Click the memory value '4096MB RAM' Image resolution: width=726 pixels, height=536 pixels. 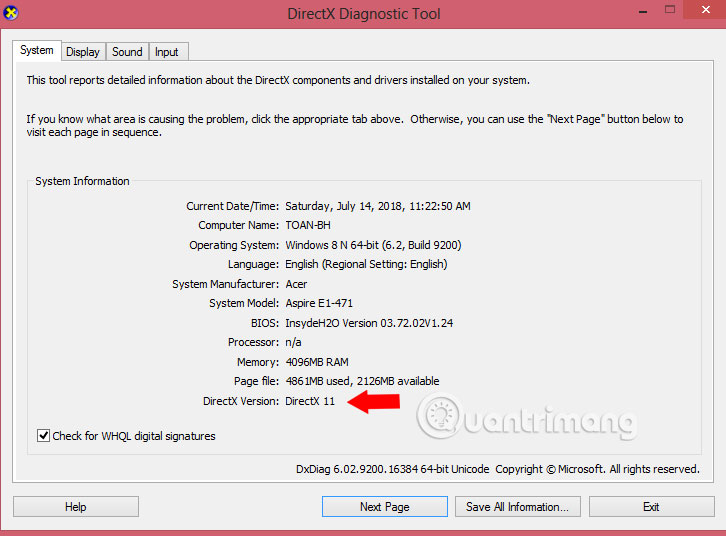(x=317, y=362)
